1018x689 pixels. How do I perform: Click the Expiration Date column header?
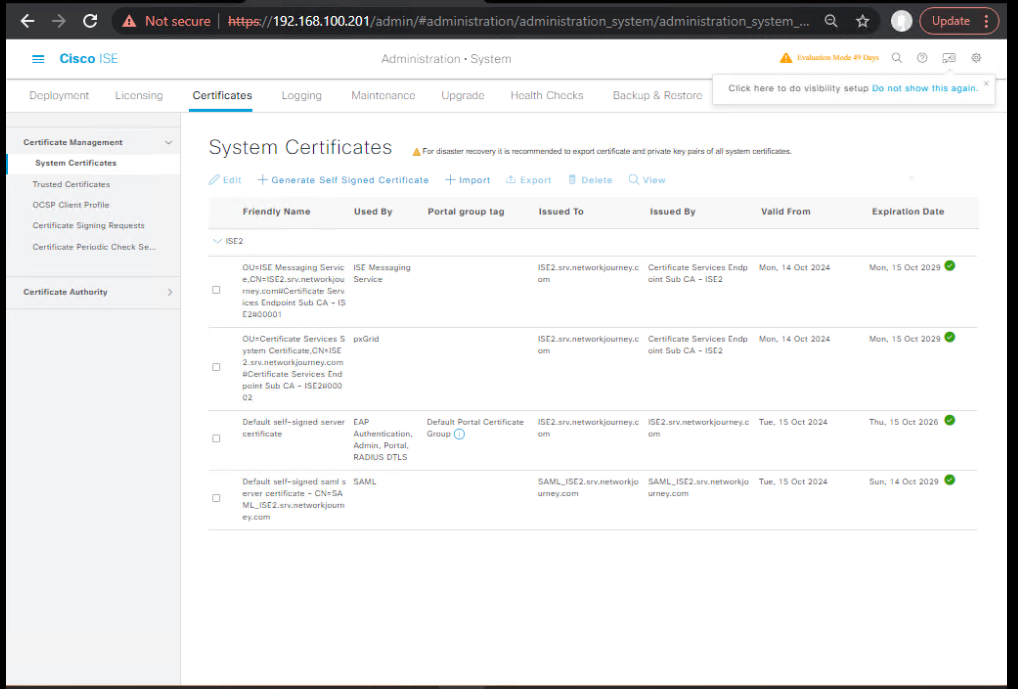pos(908,212)
